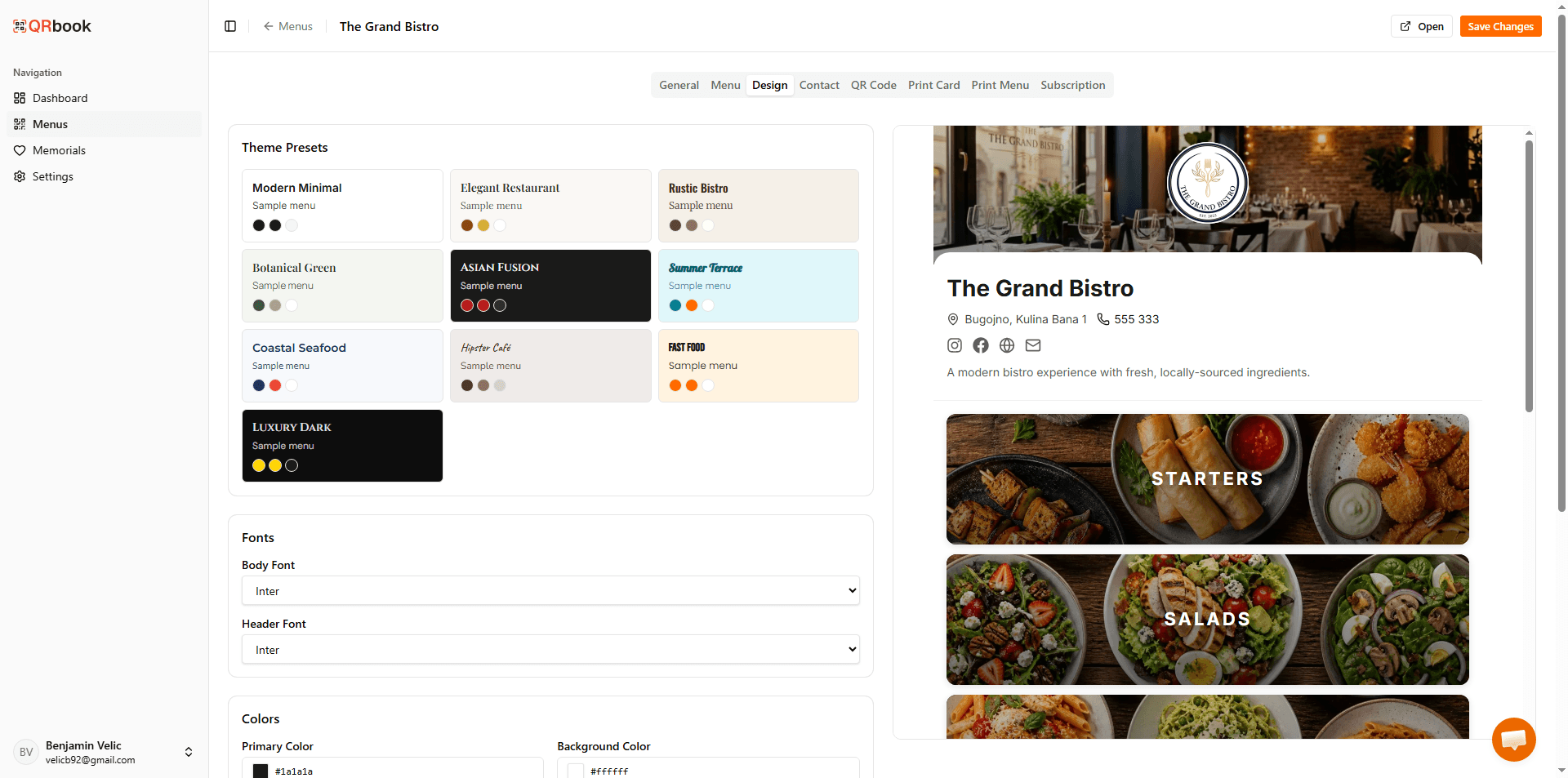The width and height of the screenshot is (1568, 778).
Task: Go to the Subscription tab
Action: click(x=1073, y=85)
